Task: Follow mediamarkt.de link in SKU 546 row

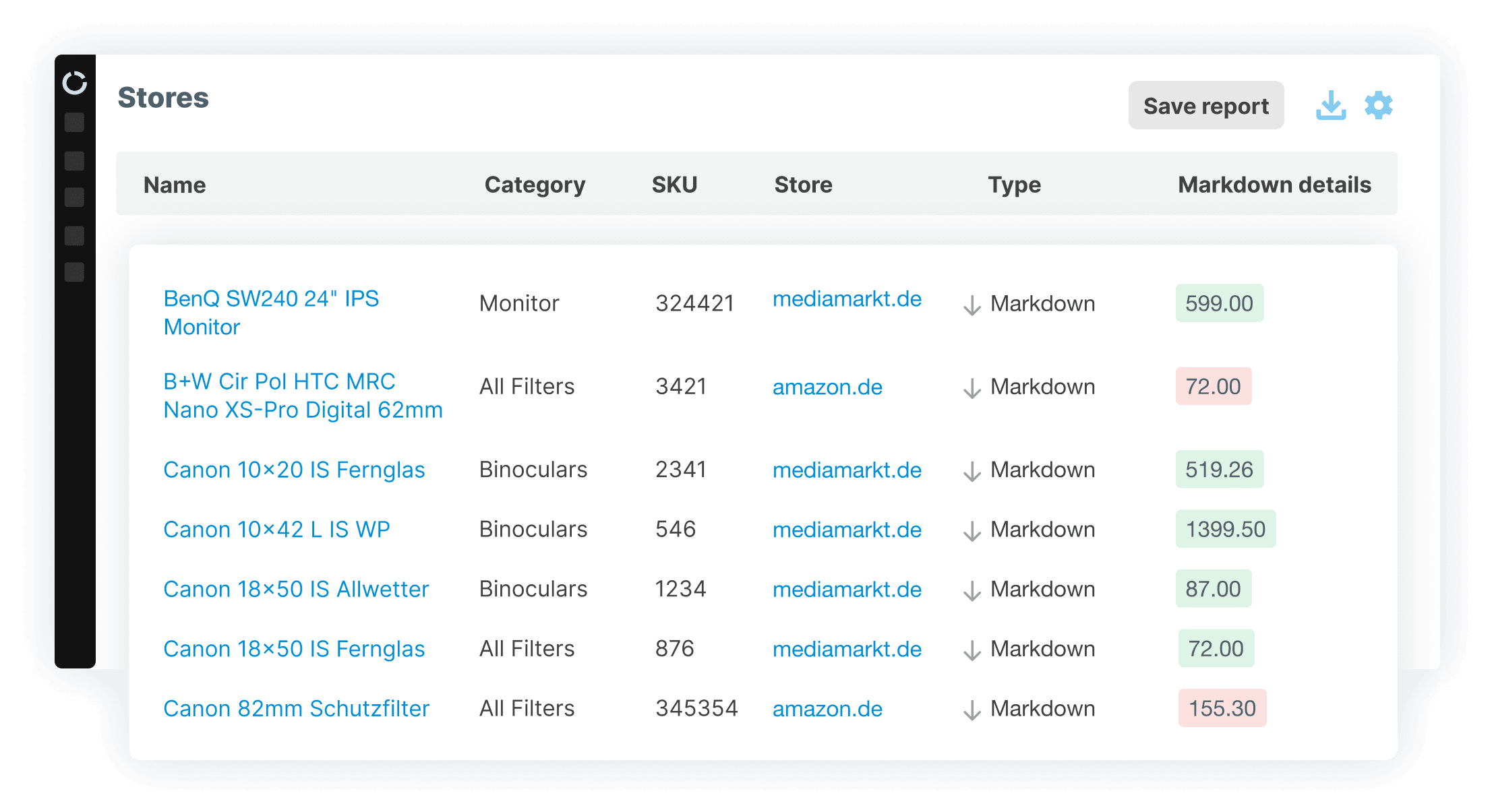Action: coord(847,530)
